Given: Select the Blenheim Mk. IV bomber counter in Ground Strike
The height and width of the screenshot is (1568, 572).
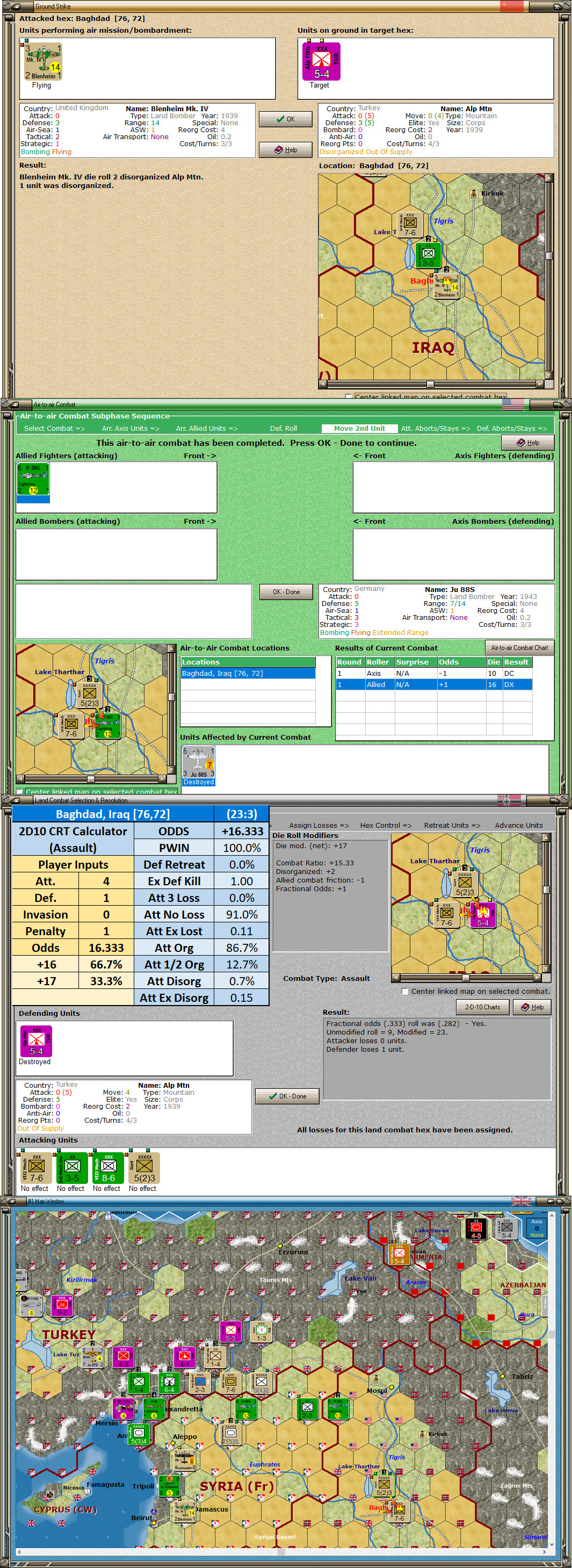Looking at the screenshot, I should pyautogui.click(x=42, y=61).
